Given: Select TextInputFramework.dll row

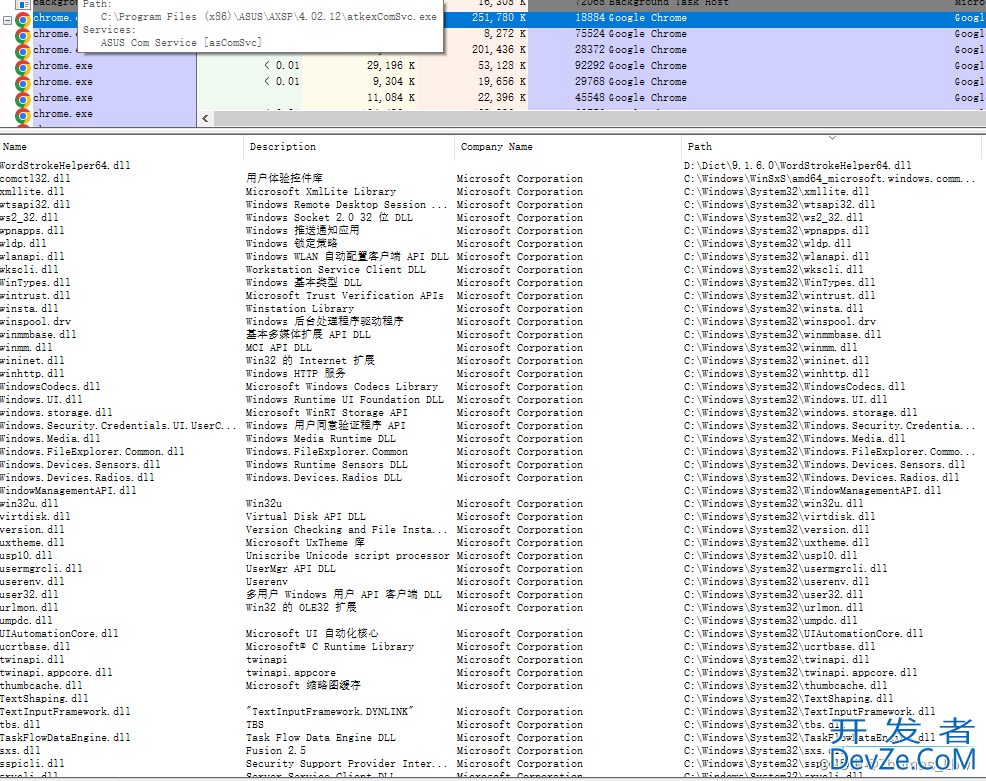Looking at the screenshot, I should (x=493, y=711).
